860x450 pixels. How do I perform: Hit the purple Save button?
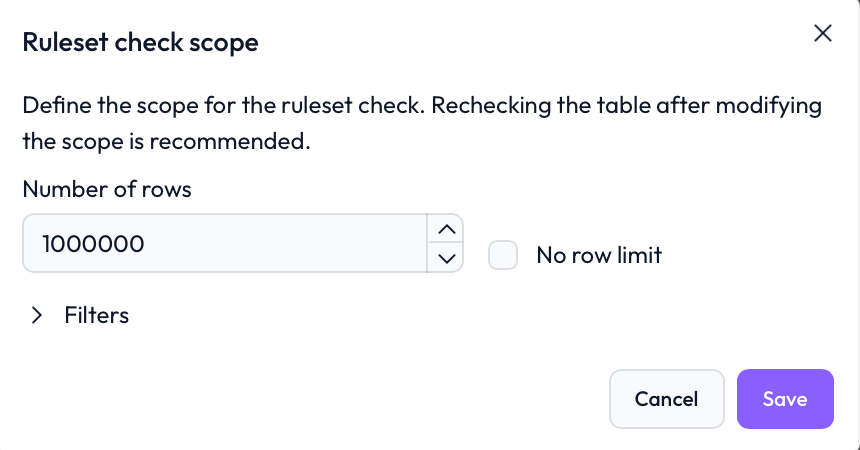(784, 399)
